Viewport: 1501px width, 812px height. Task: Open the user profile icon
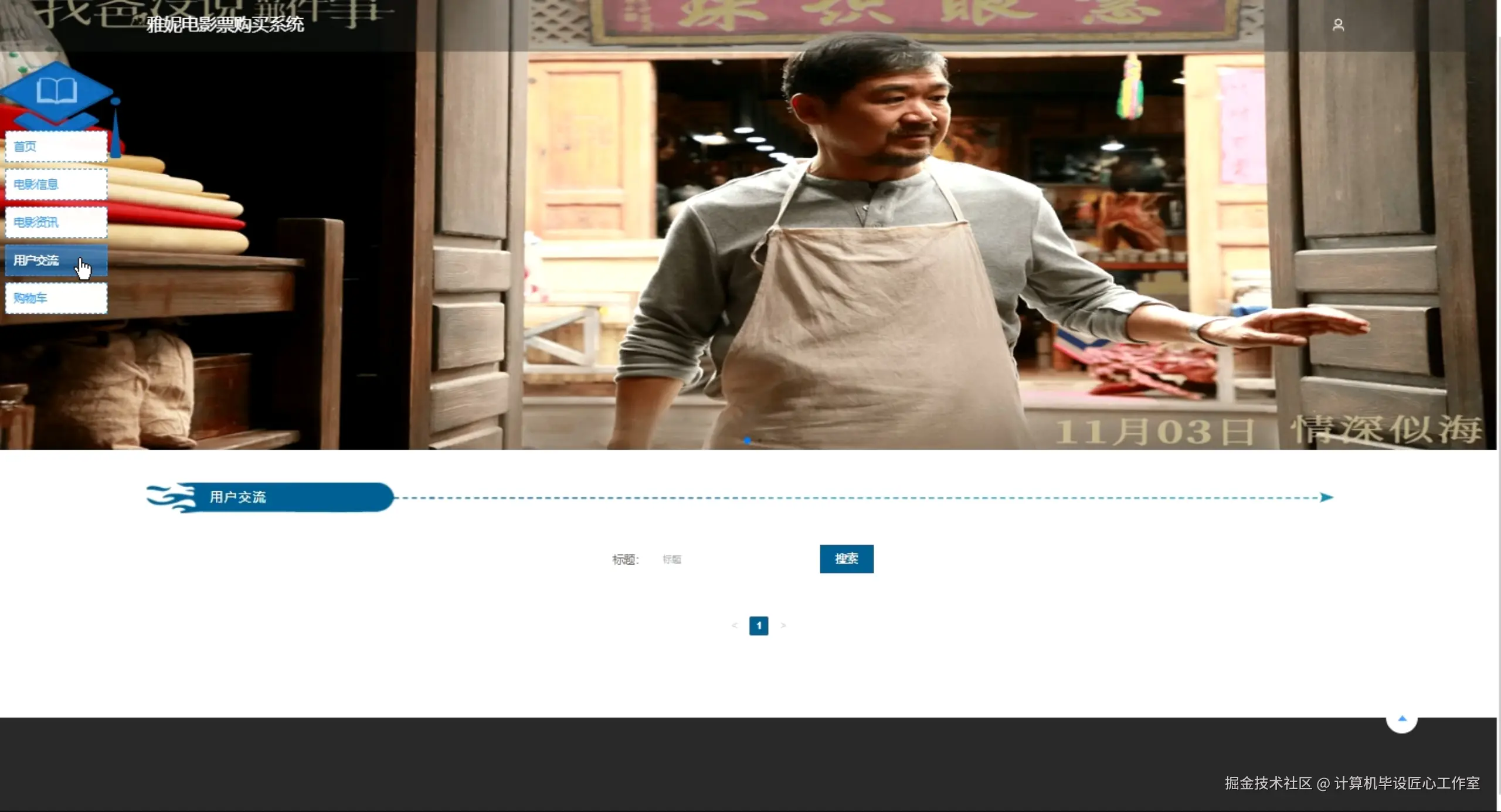point(1338,25)
